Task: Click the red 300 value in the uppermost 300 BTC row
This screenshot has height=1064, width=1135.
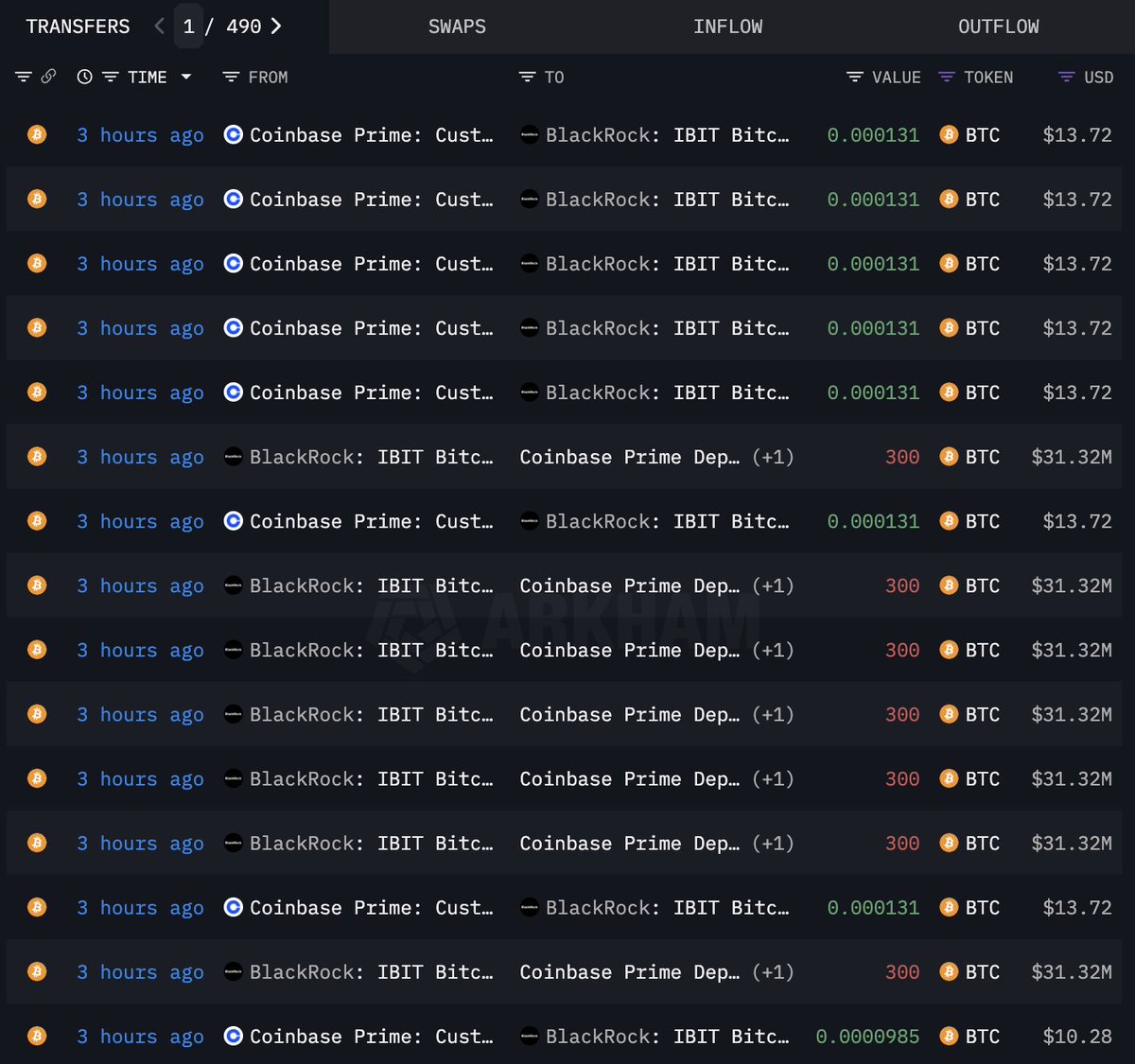Action: tap(902, 457)
